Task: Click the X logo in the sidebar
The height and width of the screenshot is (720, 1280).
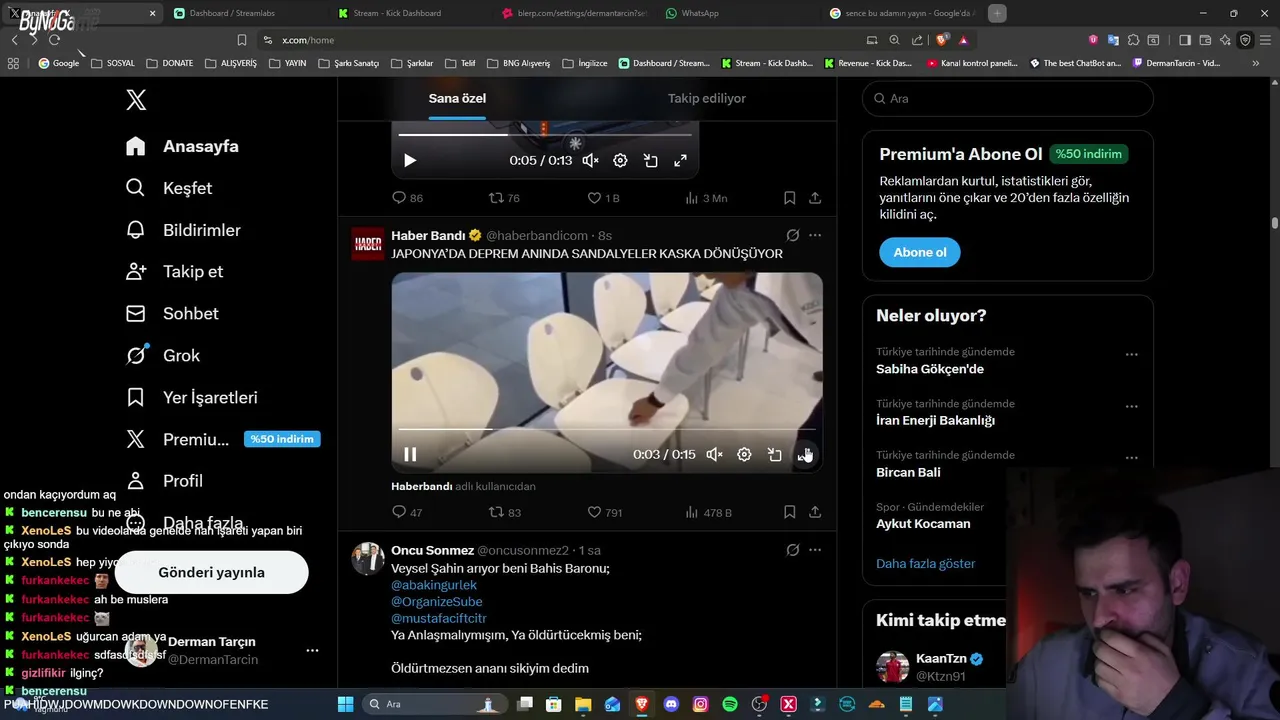Action: click(136, 100)
